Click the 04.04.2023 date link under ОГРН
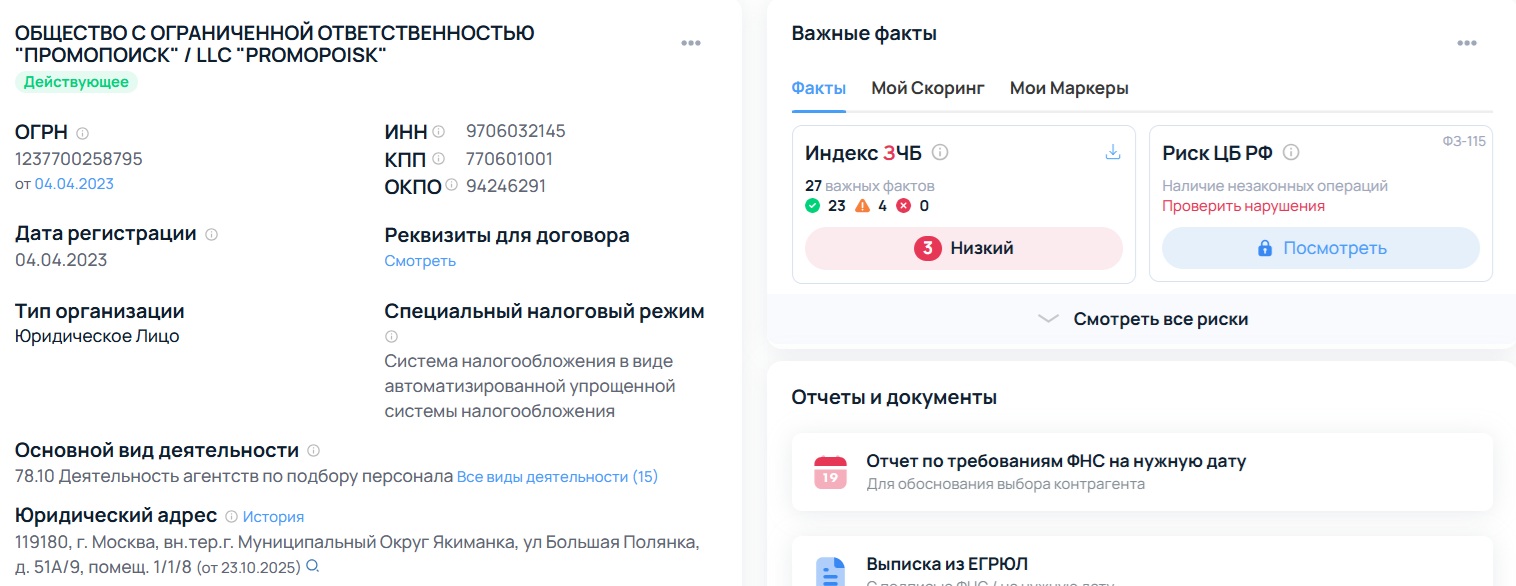1516x586 pixels. click(74, 184)
